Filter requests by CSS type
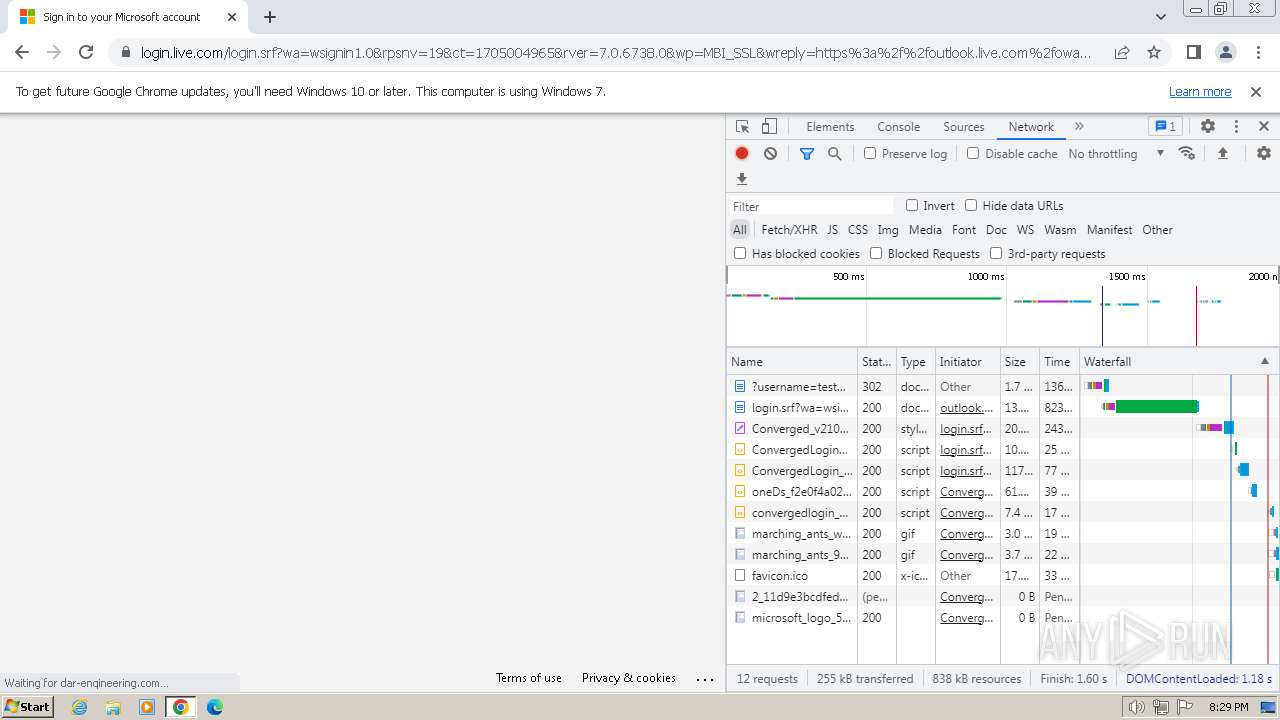Image resolution: width=1280 pixels, height=720 pixels. (x=858, y=230)
